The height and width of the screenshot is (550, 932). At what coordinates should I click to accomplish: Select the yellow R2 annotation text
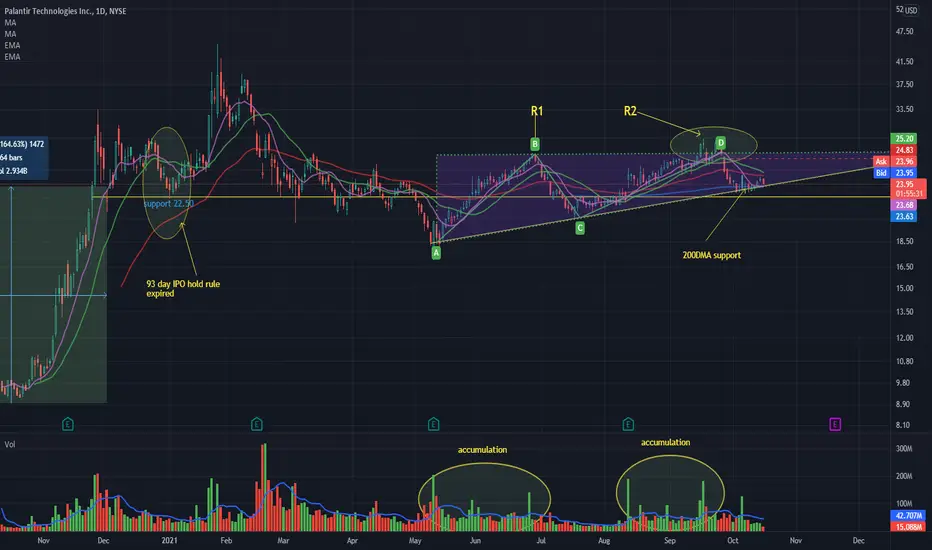coord(630,111)
